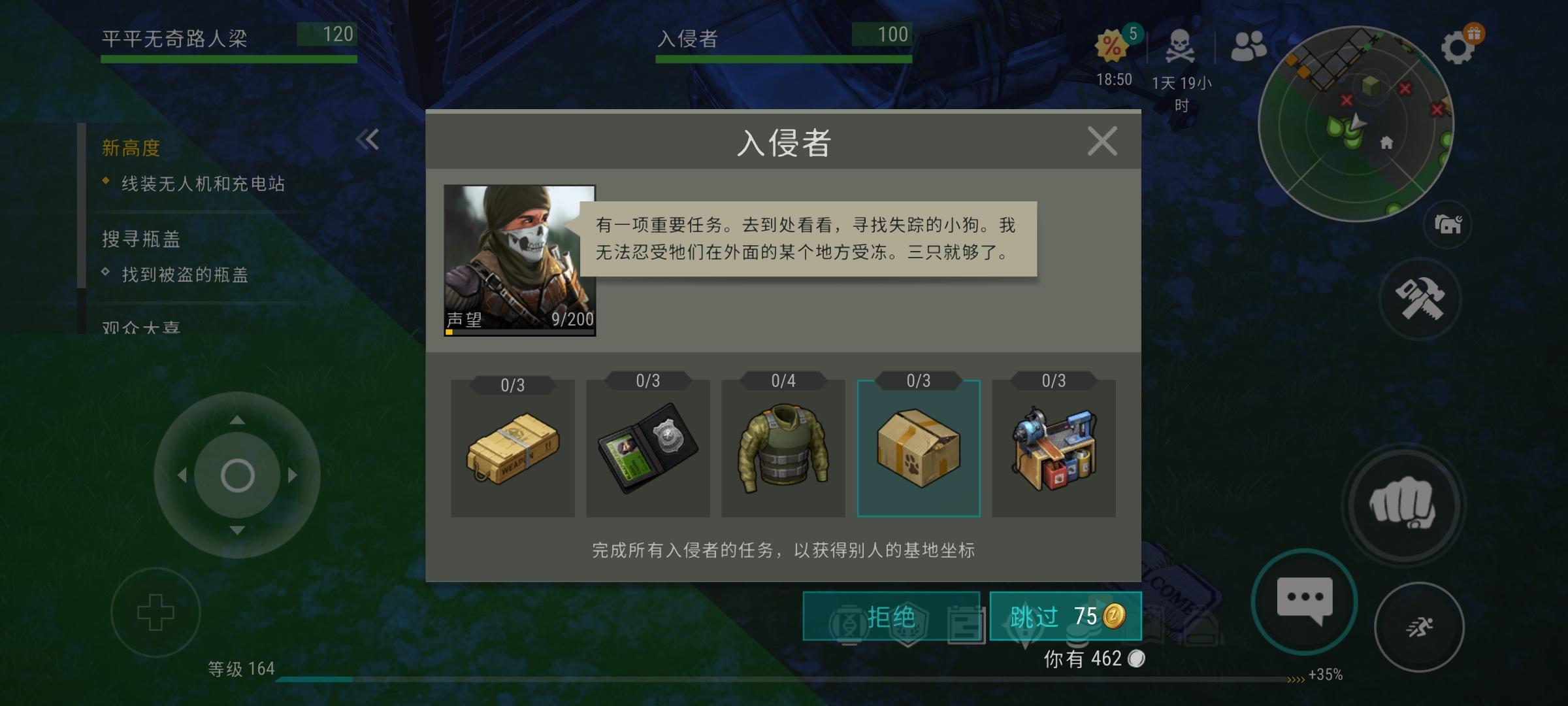This screenshot has height=706, width=1568.
Task: Collapse the quest list with double chevron
Action: click(367, 139)
